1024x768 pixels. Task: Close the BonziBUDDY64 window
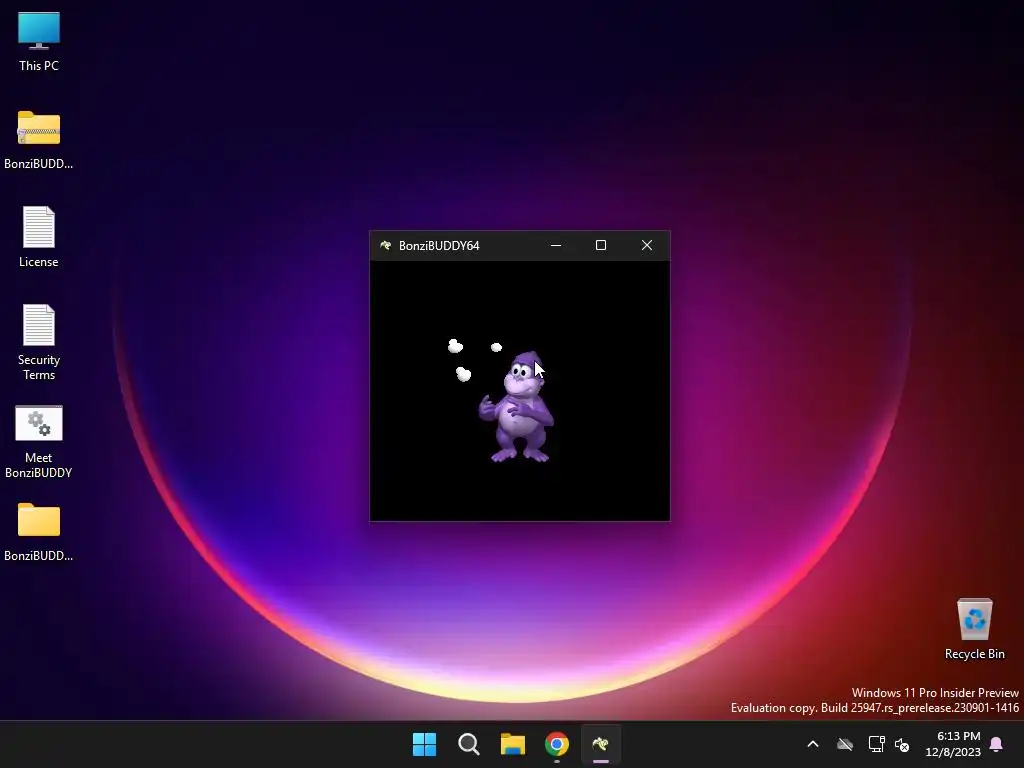(x=647, y=246)
